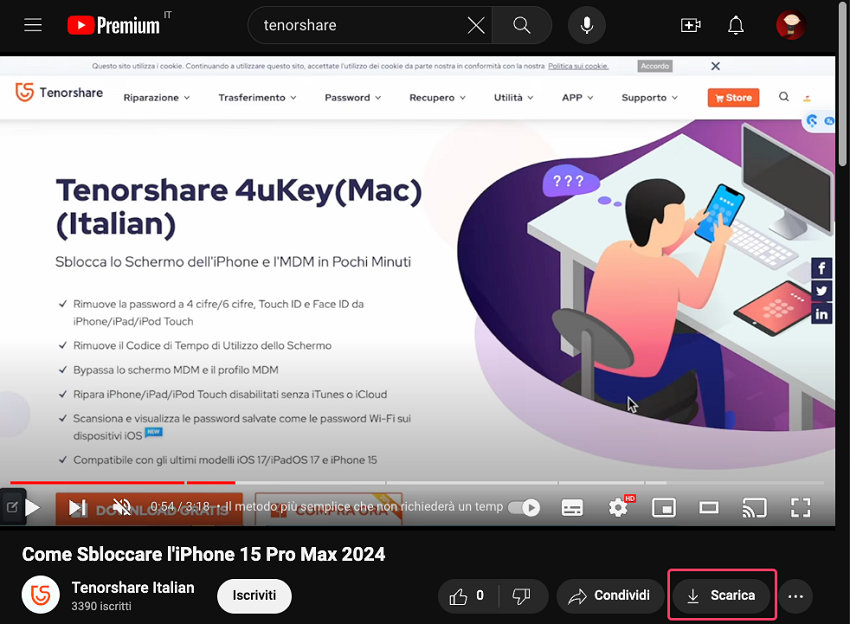This screenshot has width=850, height=624.
Task: Open the Tenorshare Italian channel name
Action: click(x=133, y=588)
